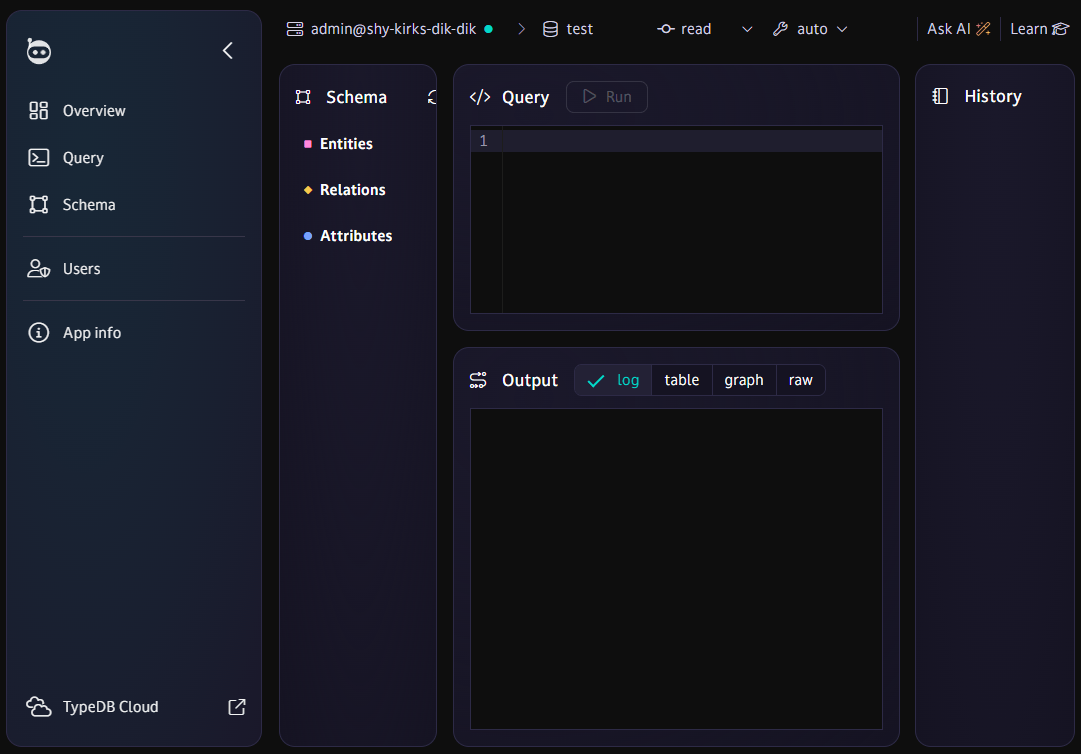Click the App info icon
1081x754 pixels.
coord(38,332)
